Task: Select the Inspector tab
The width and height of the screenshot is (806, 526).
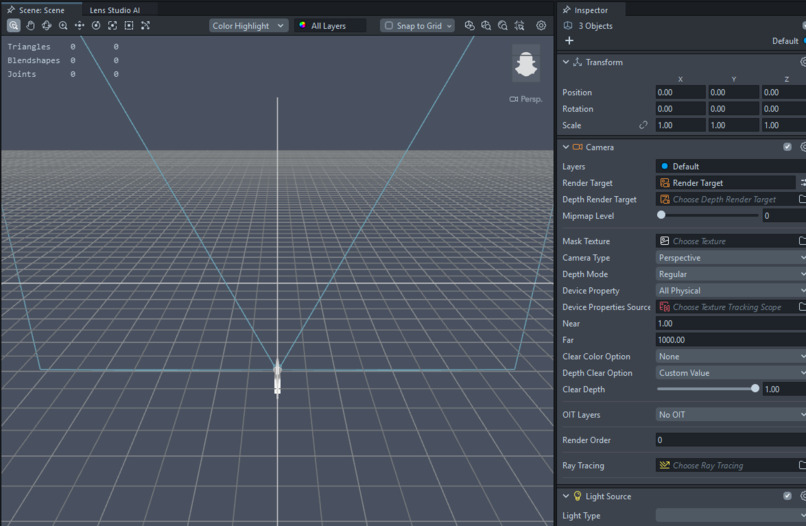Action: [x=591, y=10]
